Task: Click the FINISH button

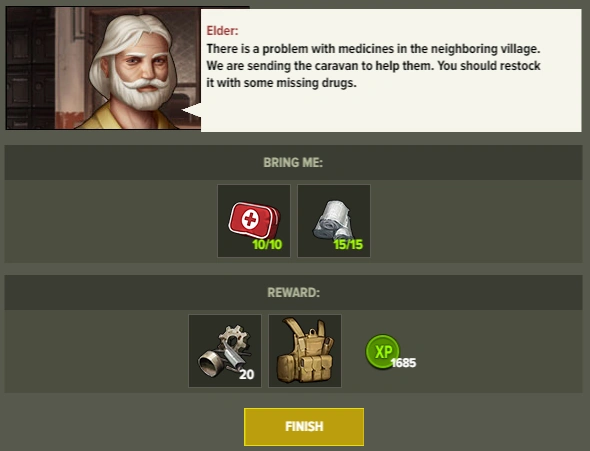Action: point(304,427)
